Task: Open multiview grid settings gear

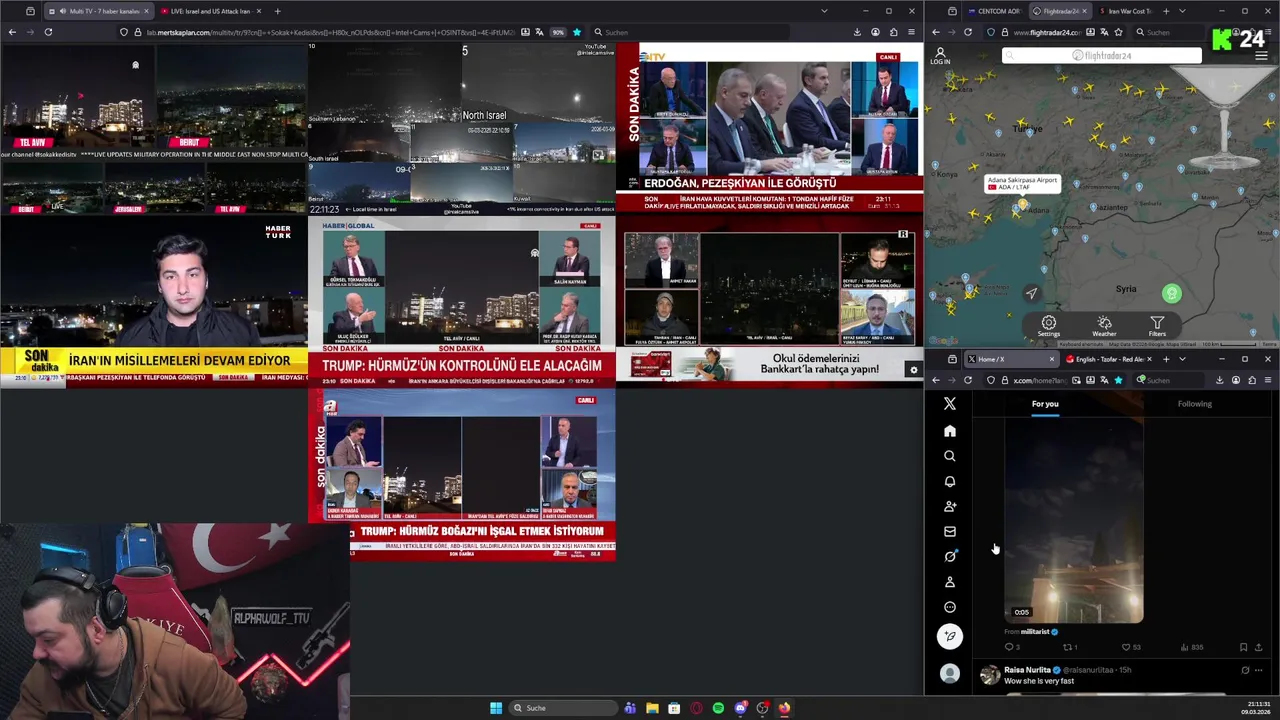Action: point(913,370)
